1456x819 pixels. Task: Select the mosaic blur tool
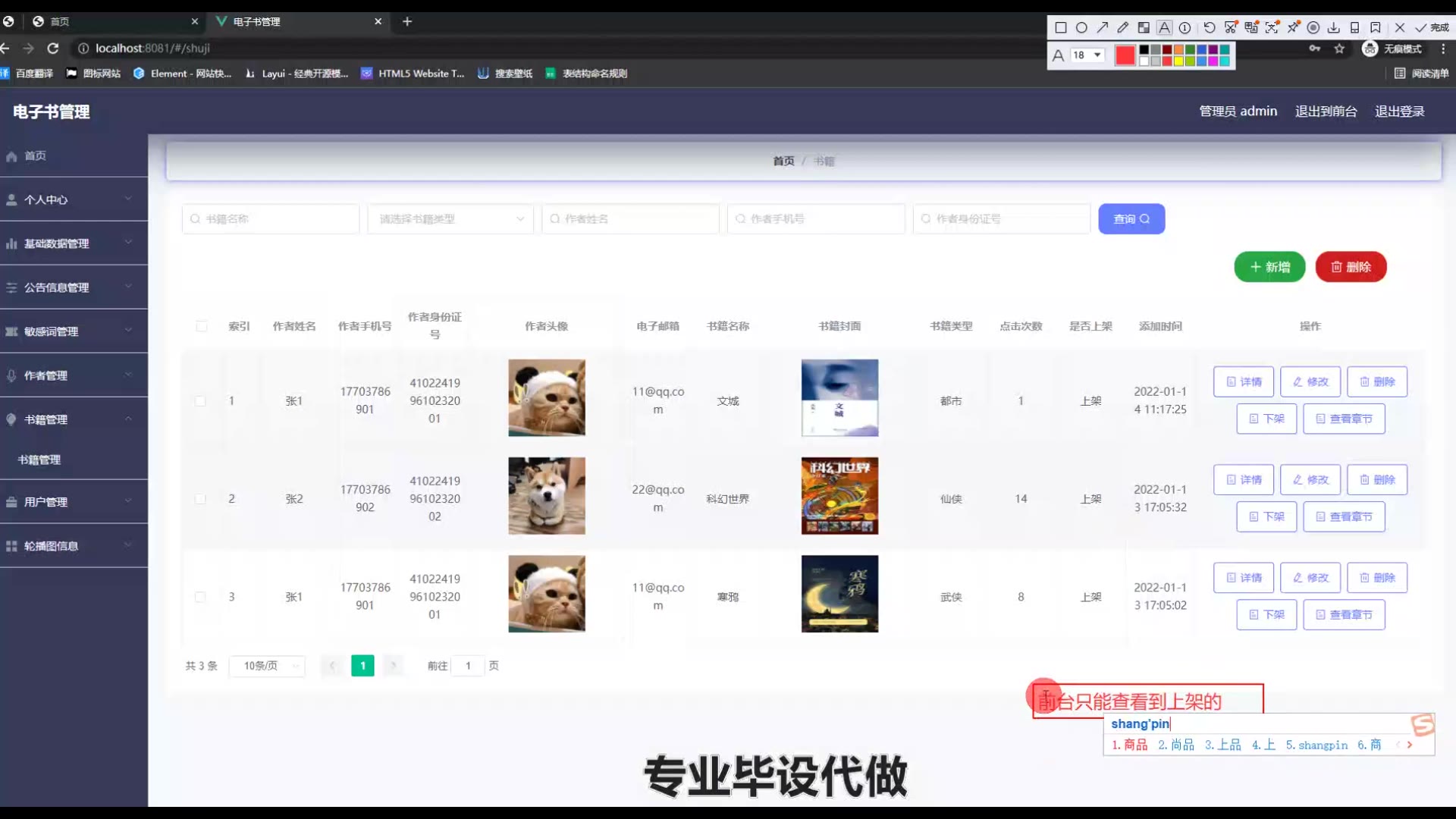tap(1144, 28)
